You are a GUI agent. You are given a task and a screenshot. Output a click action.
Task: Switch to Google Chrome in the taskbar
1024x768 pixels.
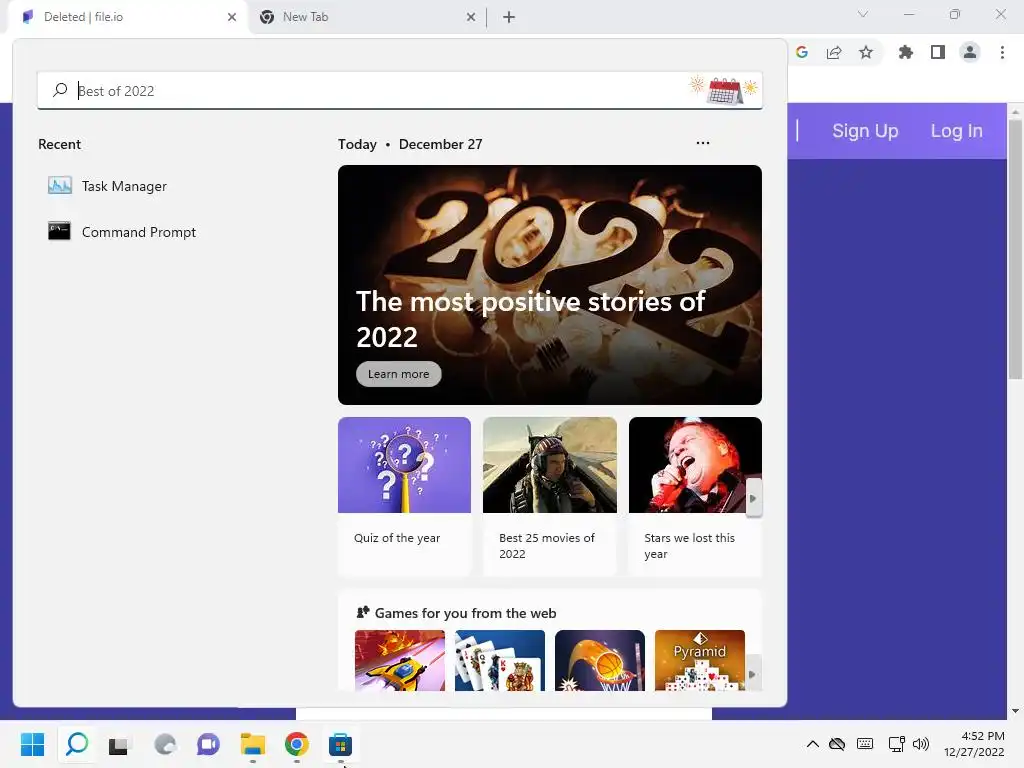coord(296,744)
